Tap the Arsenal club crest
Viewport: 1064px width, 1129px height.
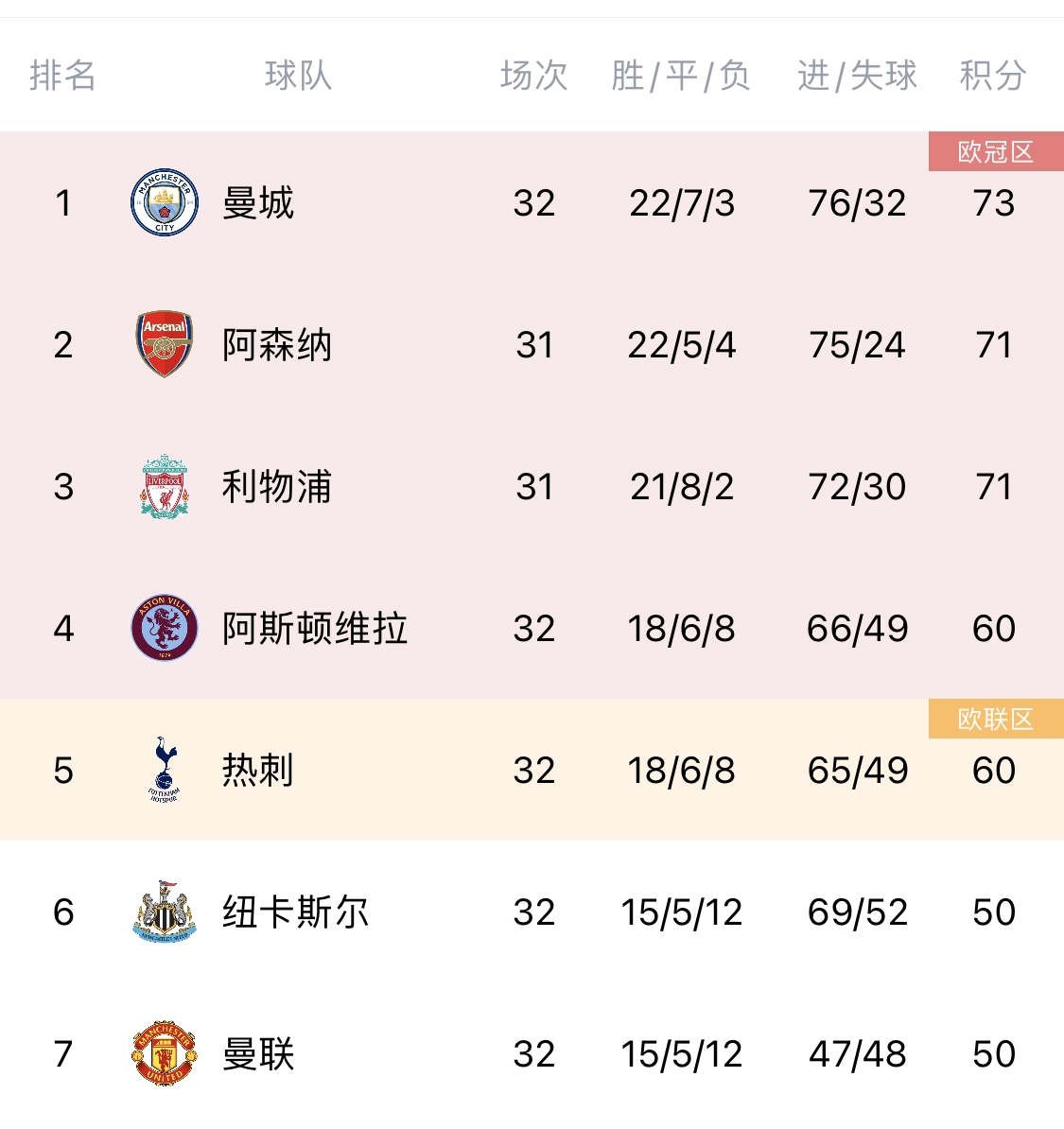pyautogui.click(x=164, y=344)
